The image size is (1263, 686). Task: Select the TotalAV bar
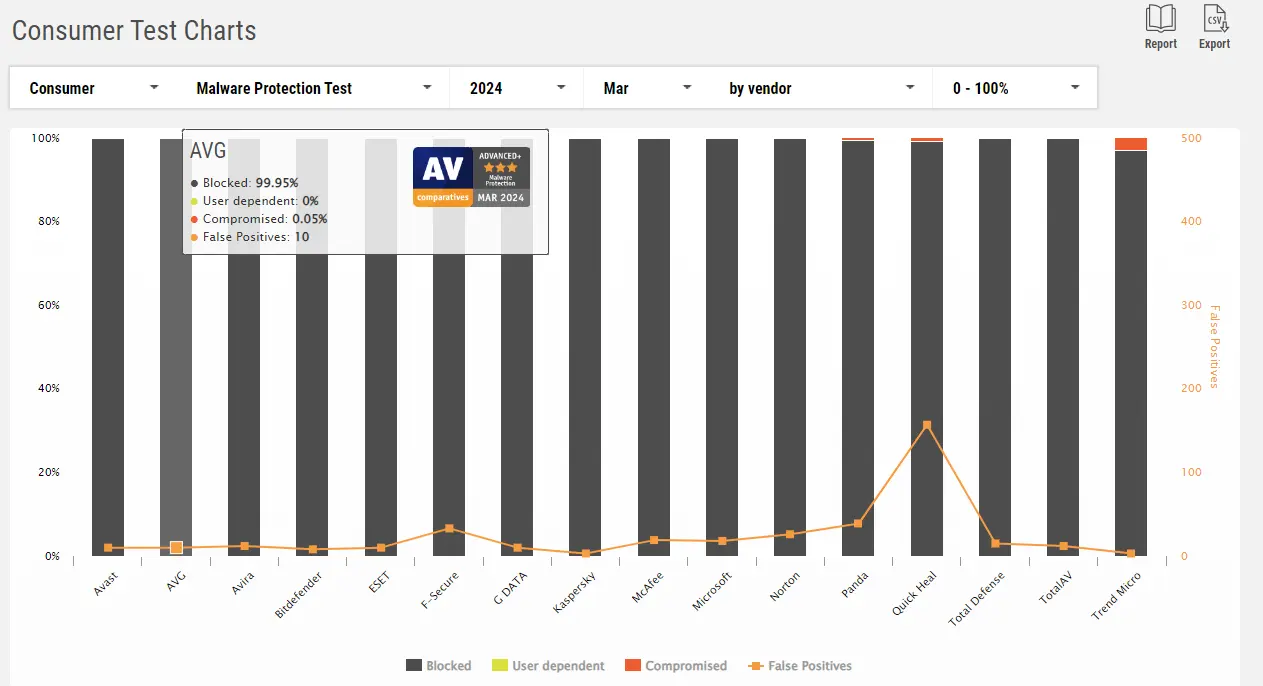click(x=1063, y=347)
